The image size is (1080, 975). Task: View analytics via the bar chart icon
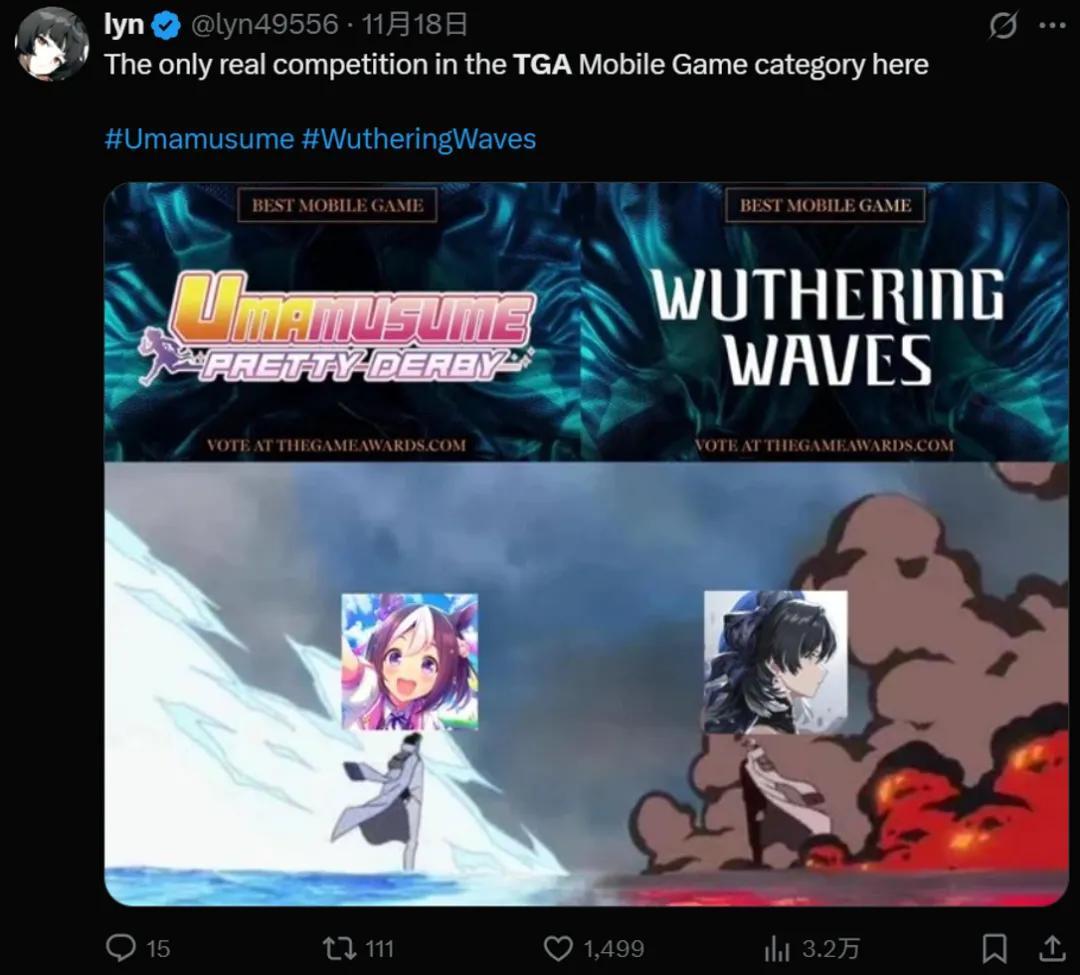click(x=776, y=949)
